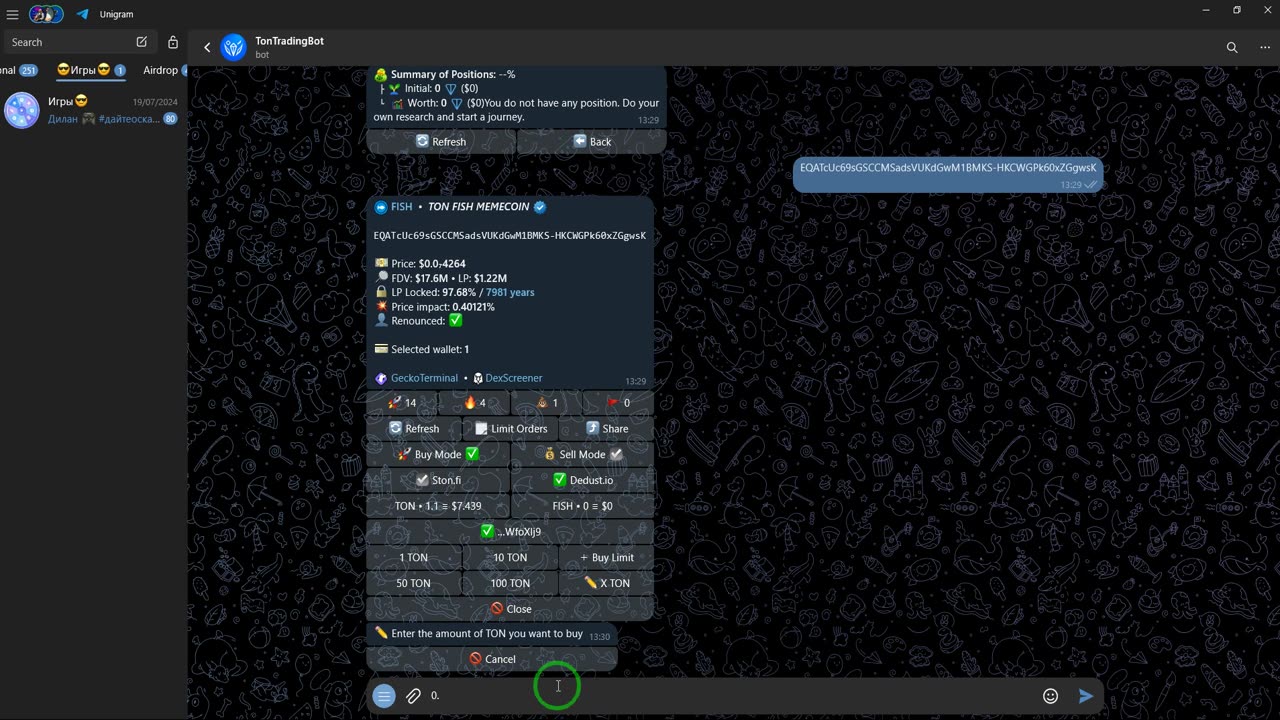Buy with 100 TON
The height and width of the screenshot is (720, 1280).
510,584
